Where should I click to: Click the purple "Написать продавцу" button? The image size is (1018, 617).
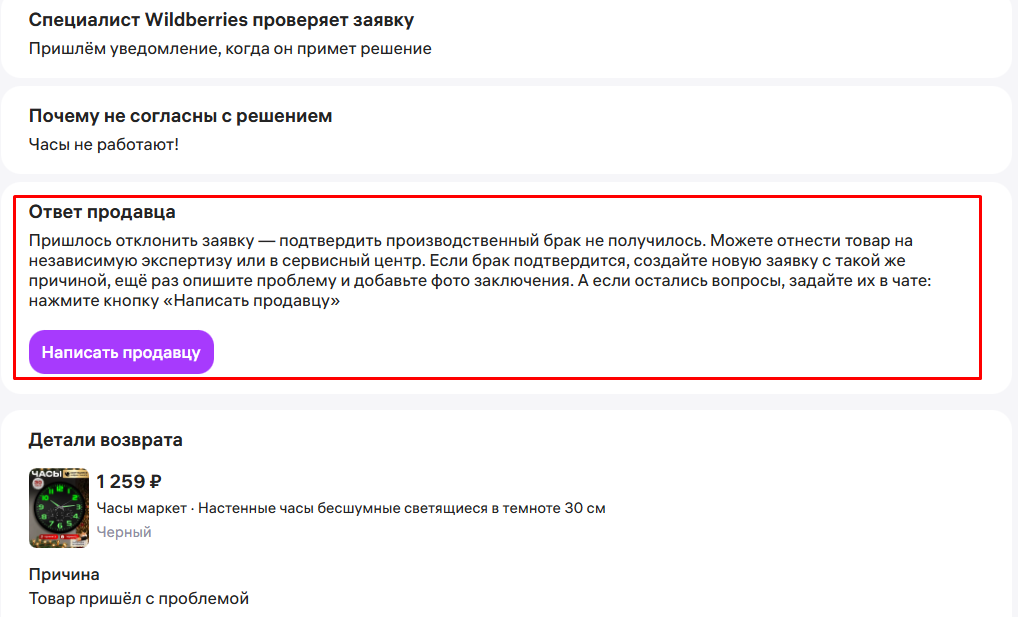[x=121, y=352]
